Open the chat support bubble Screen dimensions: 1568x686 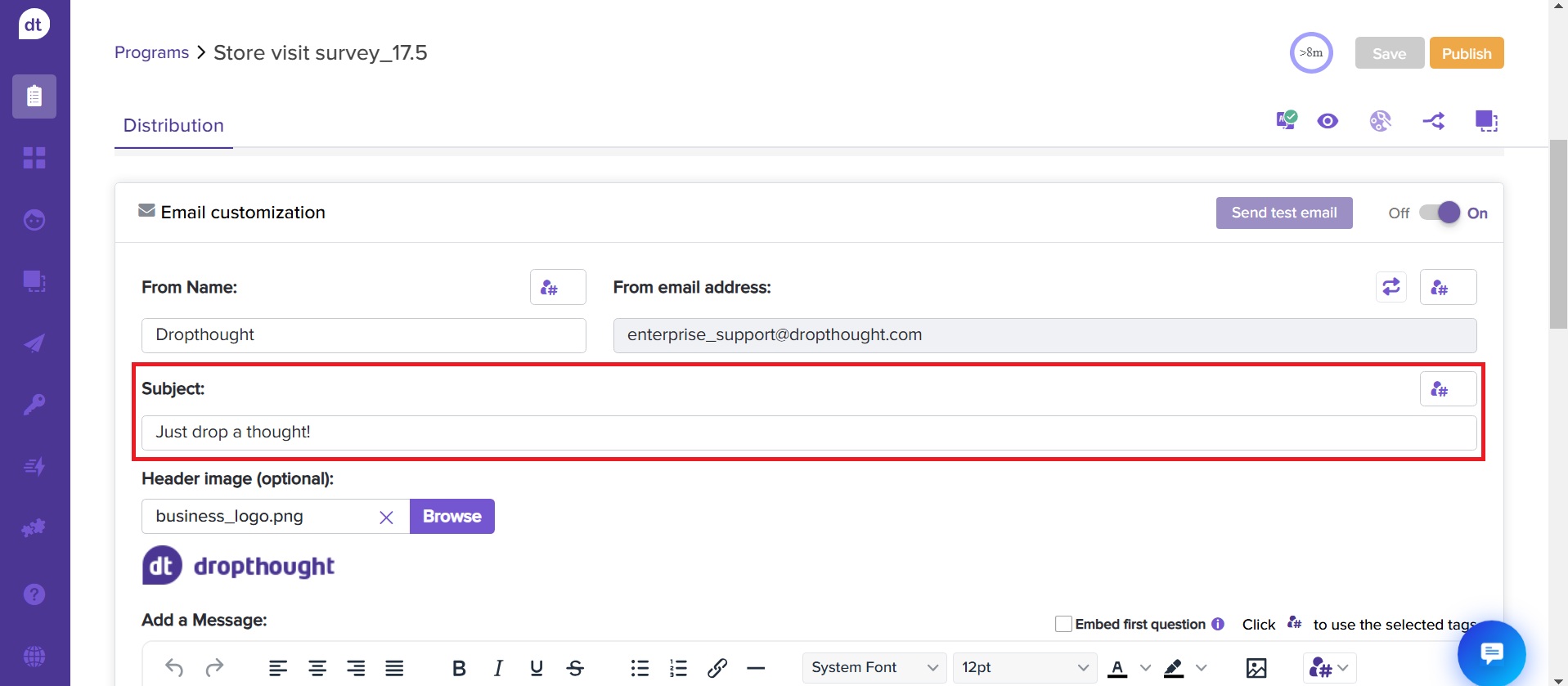tap(1491, 653)
